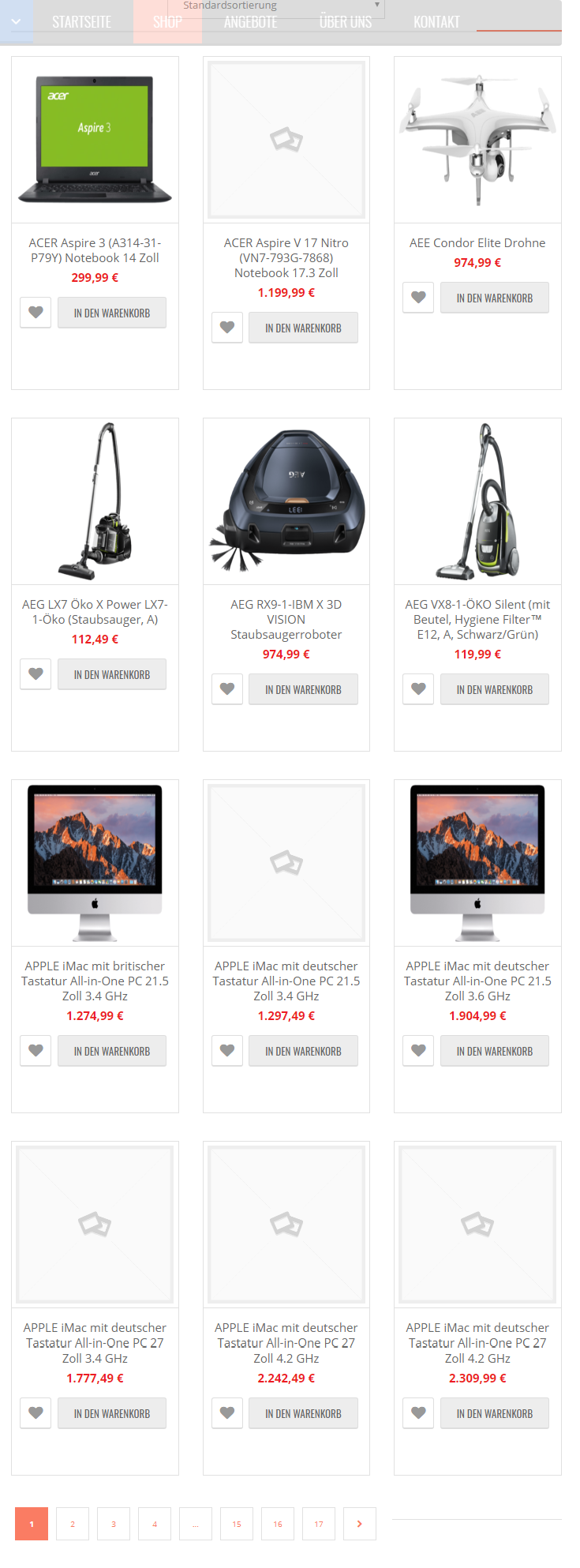Click heart icon for AEE Condor Elite Drohne
This screenshot has height=1568, width=580.
point(418,298)
